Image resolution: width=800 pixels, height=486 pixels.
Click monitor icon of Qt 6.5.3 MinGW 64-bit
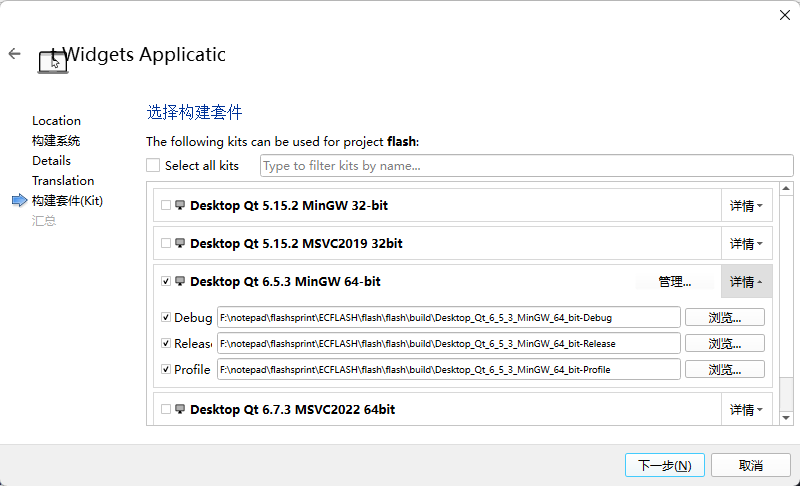click(x=180, y=281)
